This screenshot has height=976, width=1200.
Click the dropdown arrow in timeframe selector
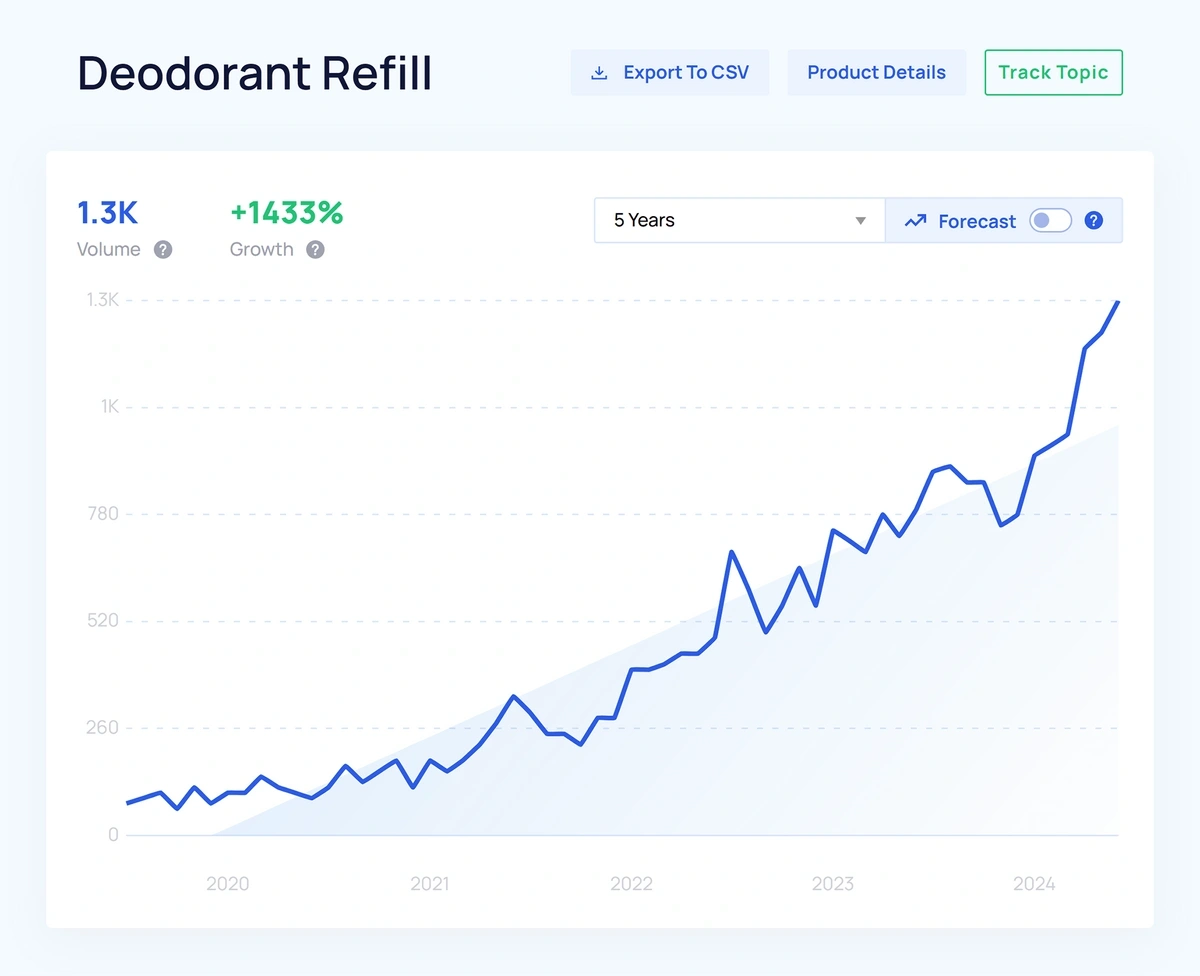click(860, 221)
